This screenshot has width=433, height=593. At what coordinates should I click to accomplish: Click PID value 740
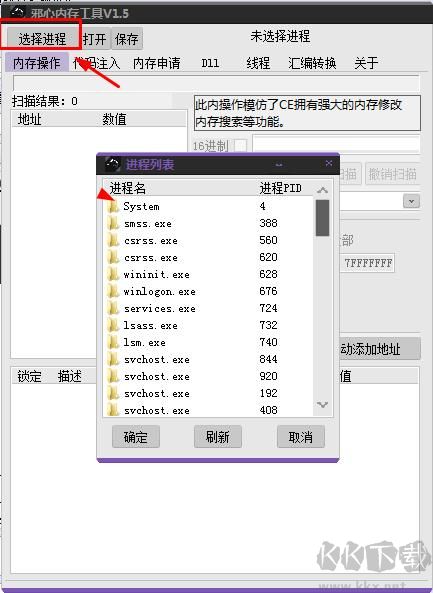[x=268, y=342]
